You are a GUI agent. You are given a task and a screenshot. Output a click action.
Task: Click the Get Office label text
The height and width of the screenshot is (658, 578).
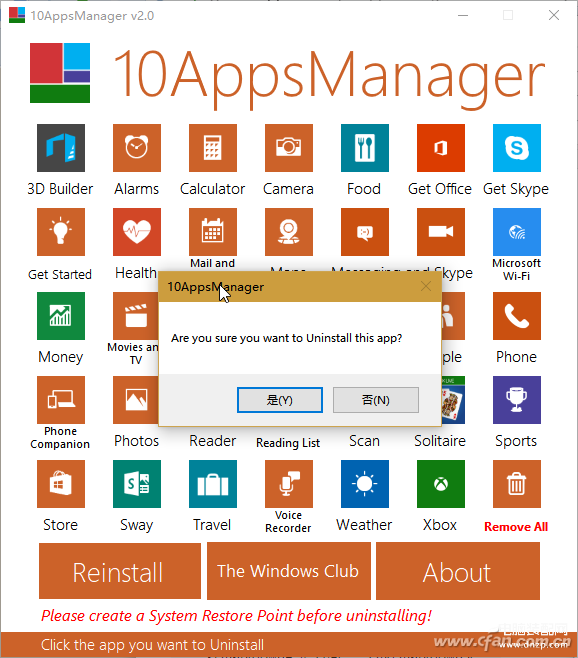(x=440, y=189)
